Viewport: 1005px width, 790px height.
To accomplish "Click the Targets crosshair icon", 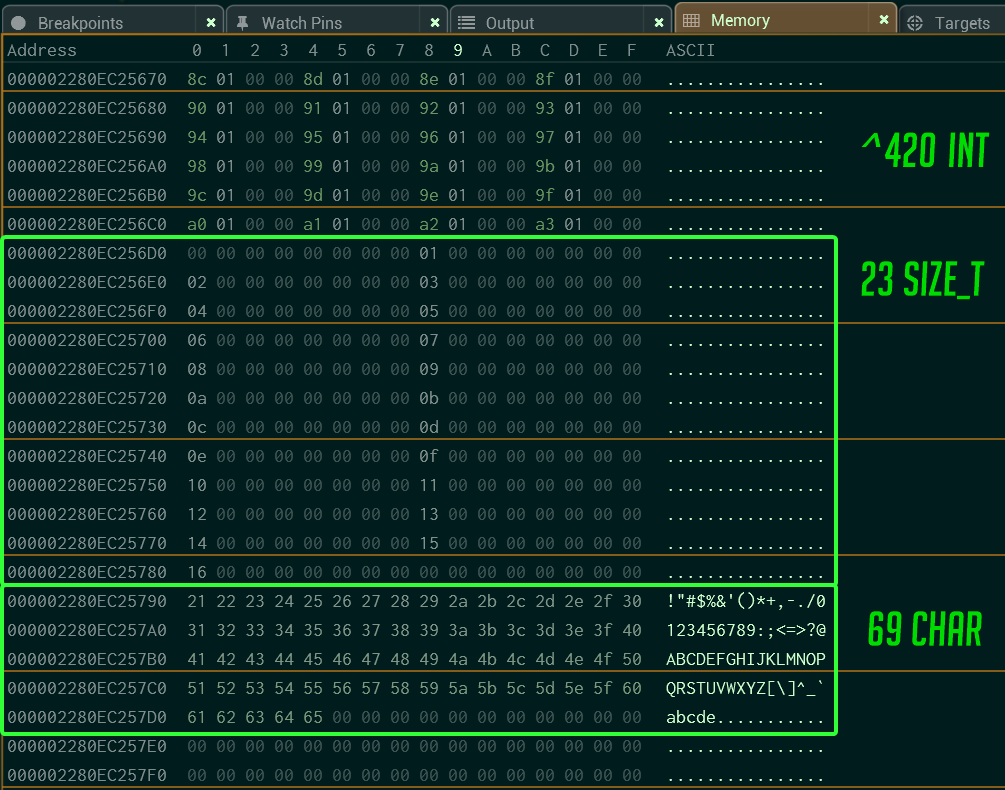I will click(x=915, y=22).
